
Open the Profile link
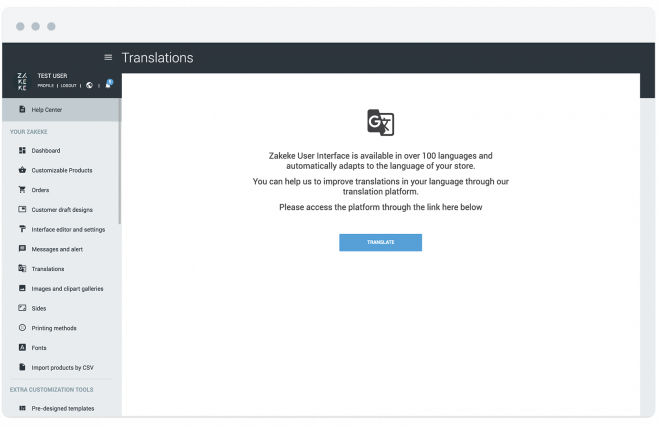tap(45, 85)
